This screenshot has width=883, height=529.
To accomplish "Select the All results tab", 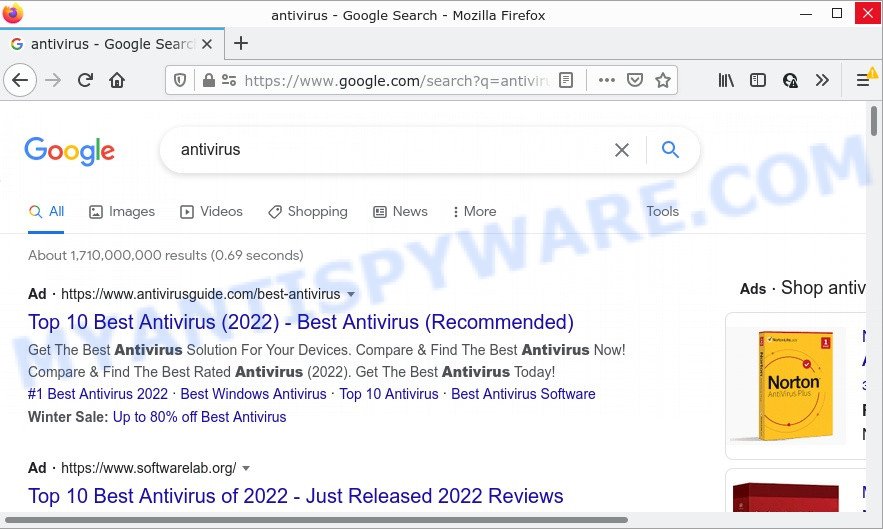I will tap(46, 212).
